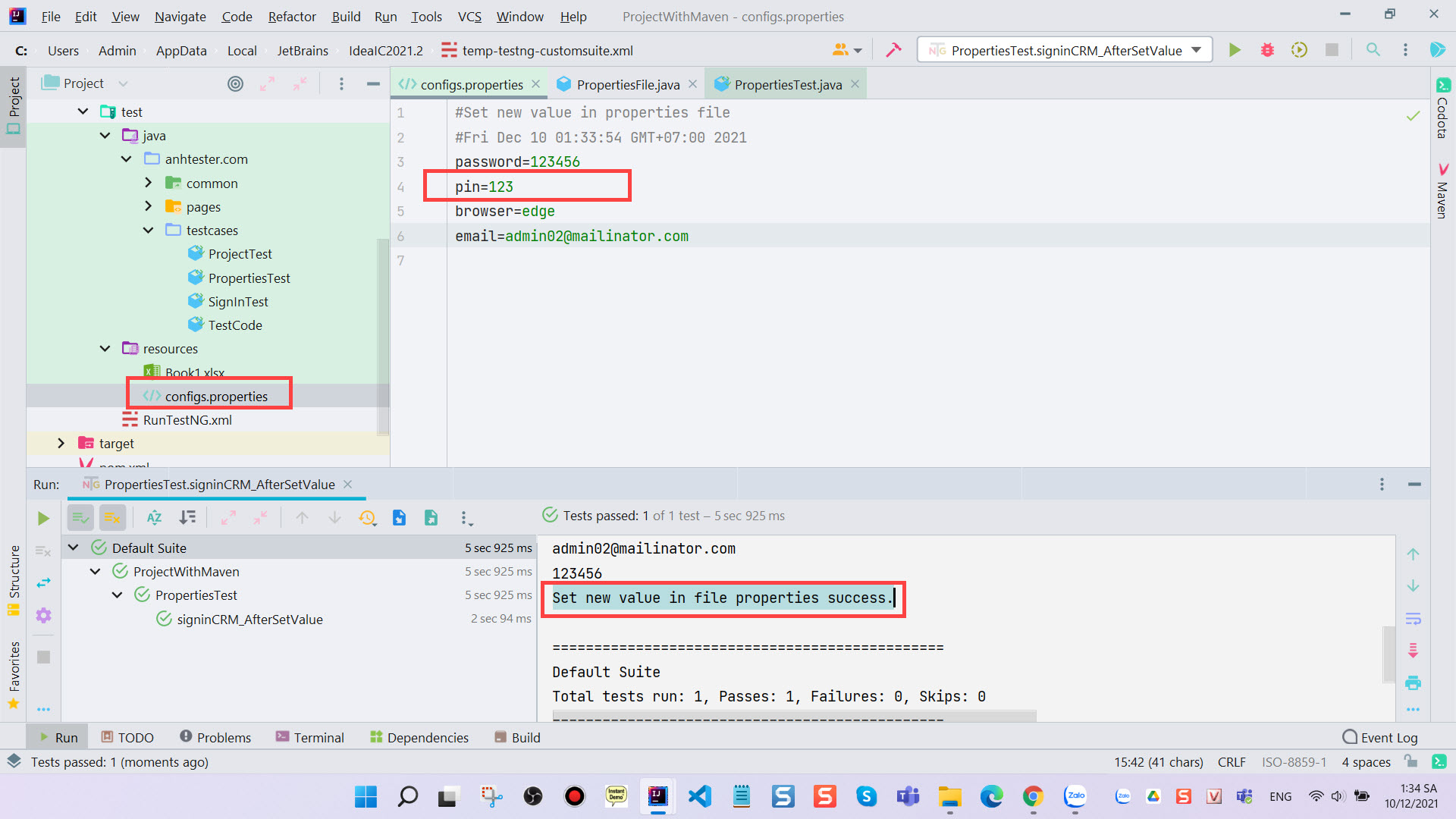
Task: Toggle soft-wrap in console output
Action: click(x=1413, y=618)
